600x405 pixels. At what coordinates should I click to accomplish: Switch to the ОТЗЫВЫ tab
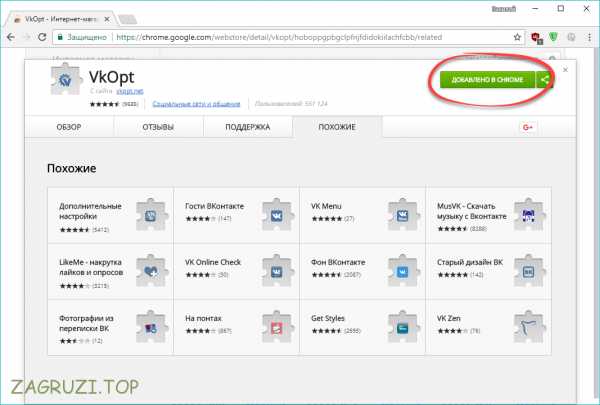(x=158, y=127)
